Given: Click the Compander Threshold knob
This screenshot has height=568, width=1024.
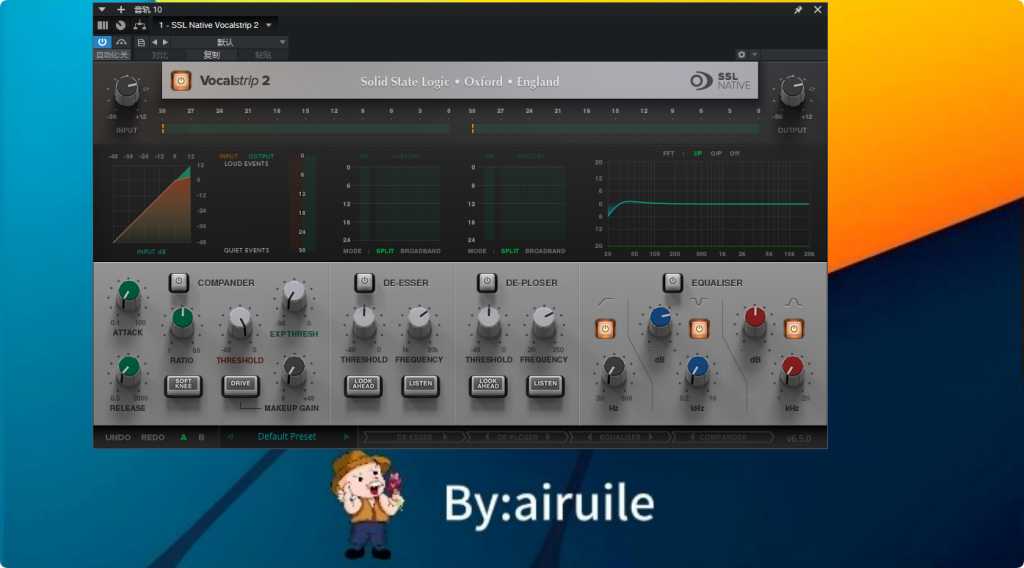Looking at the screenshot, I should pos(240,322).
